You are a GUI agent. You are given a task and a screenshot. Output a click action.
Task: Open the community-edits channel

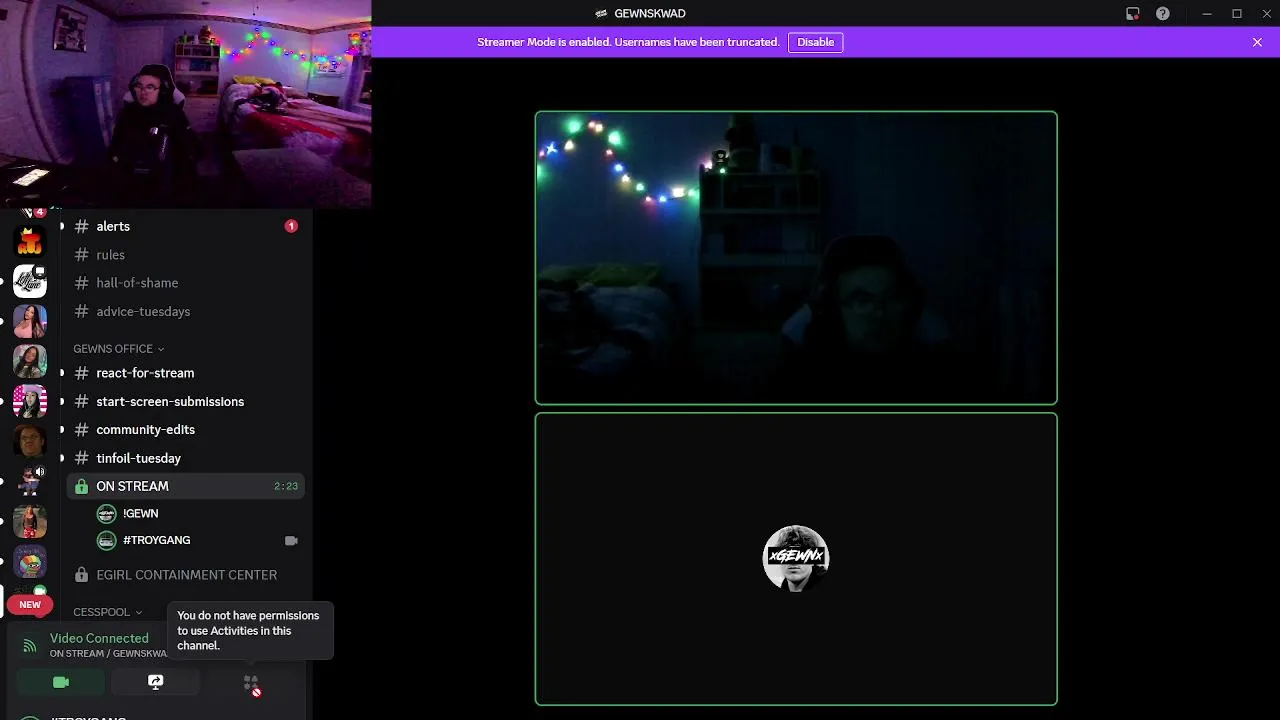(x=186, y=429)
